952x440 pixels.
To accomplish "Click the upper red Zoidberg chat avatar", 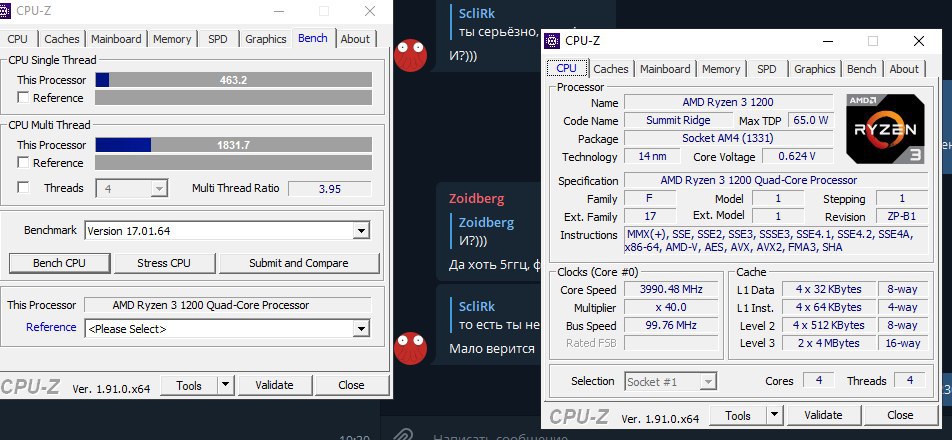I will pyautogui.click(x=410, y=55).
